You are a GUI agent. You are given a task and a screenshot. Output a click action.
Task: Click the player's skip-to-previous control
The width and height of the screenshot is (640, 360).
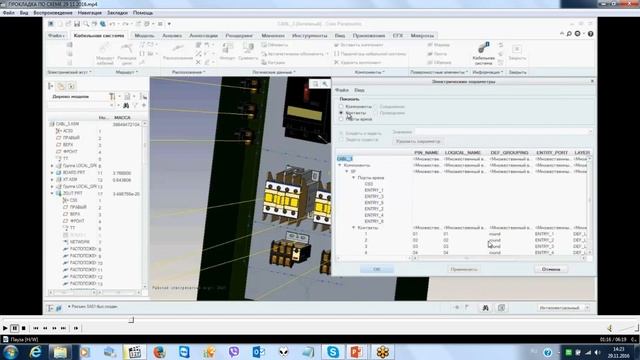point(36,328)
